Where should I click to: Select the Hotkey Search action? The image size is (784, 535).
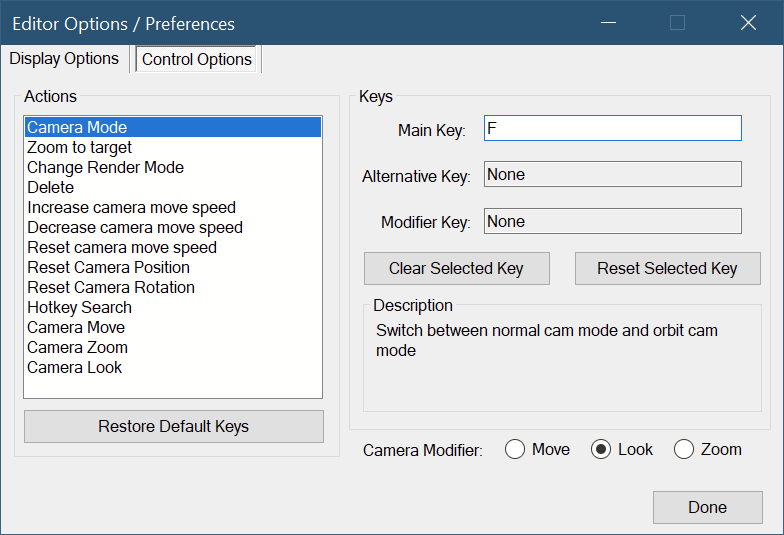pyautogui.click(x=79, y=308)
